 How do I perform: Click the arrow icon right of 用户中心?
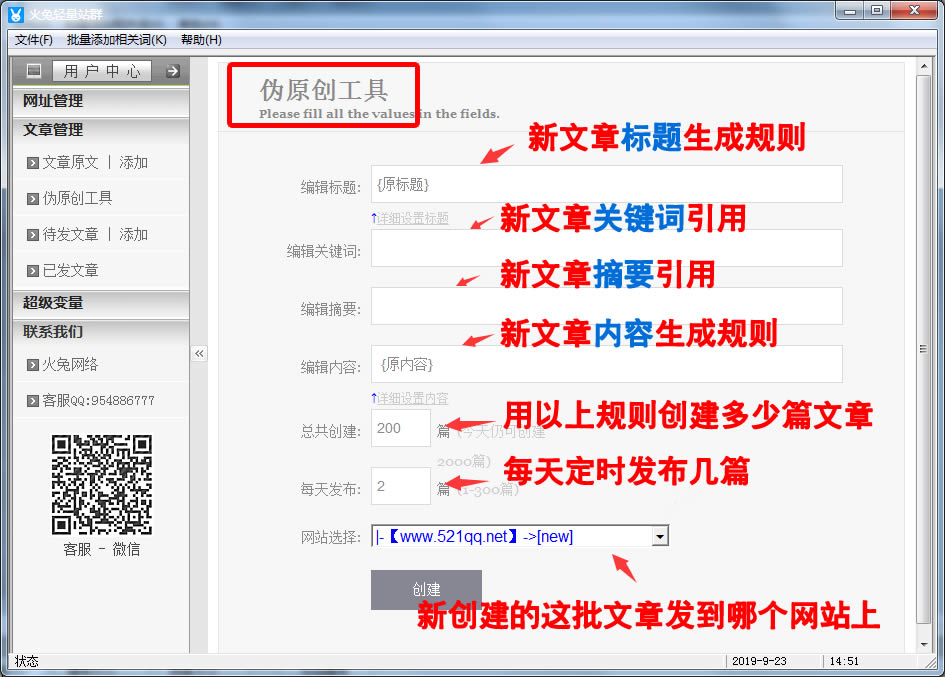[x=172, y=71]
